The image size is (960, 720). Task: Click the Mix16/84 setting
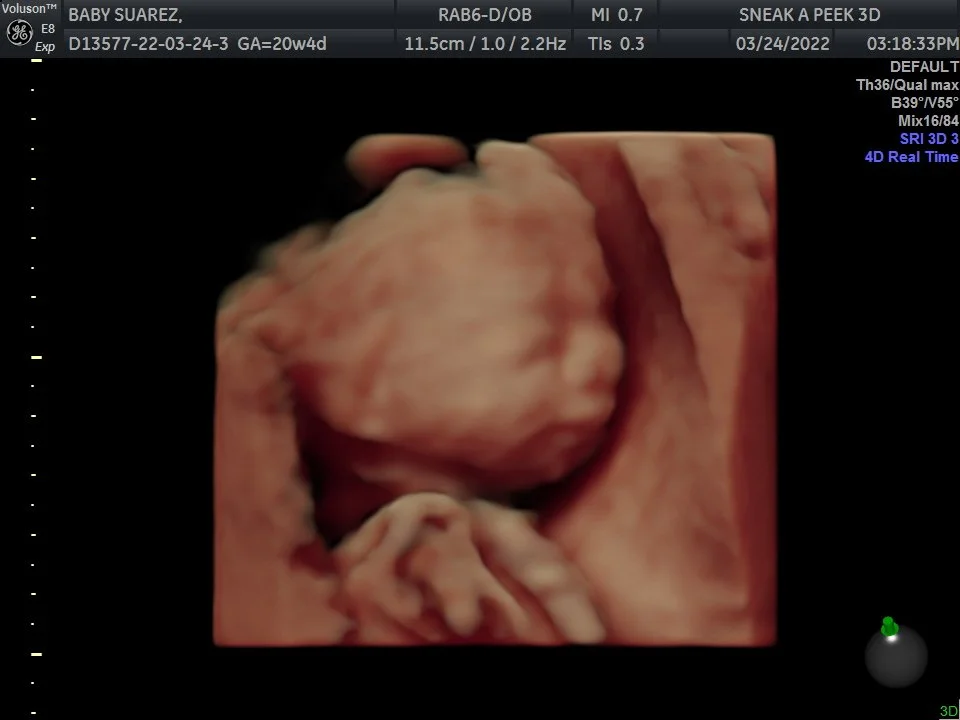point(928,121)
